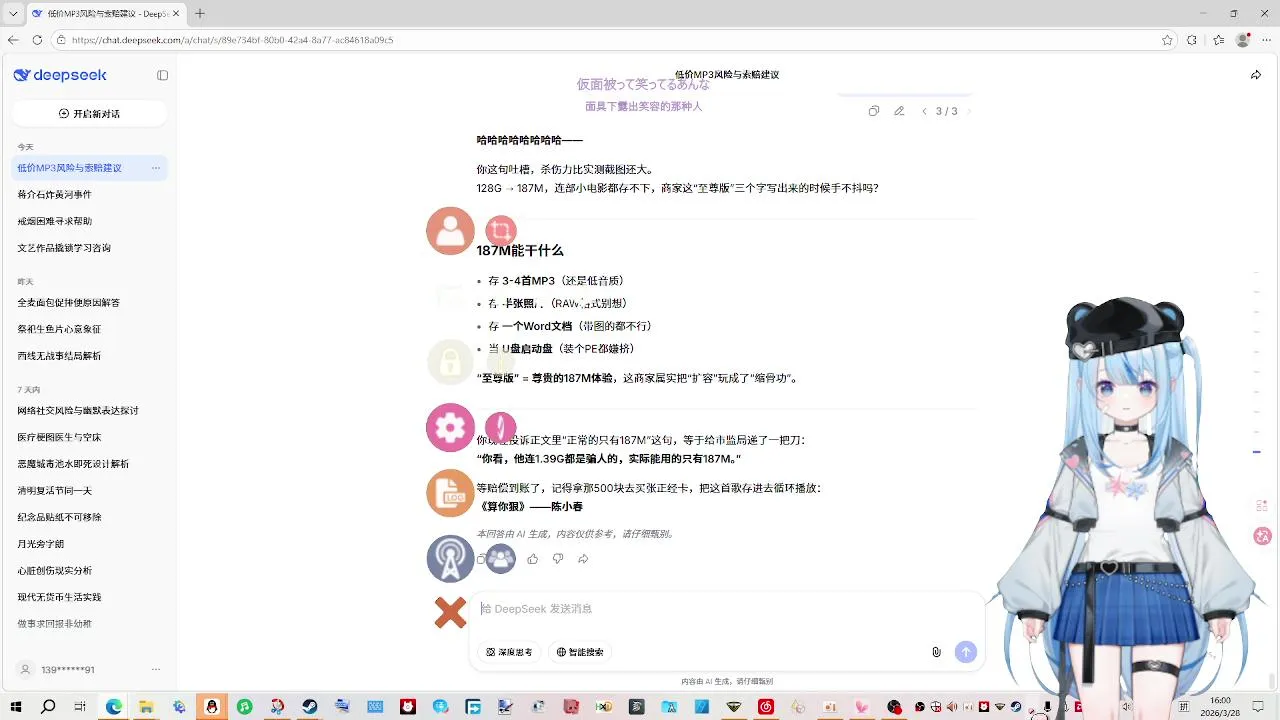Image resolution: width=1280 pixels, height=720 pixels.
Task: Click the message input 给 DeepSeek 发送消息
Action: [x=725, y=608]
